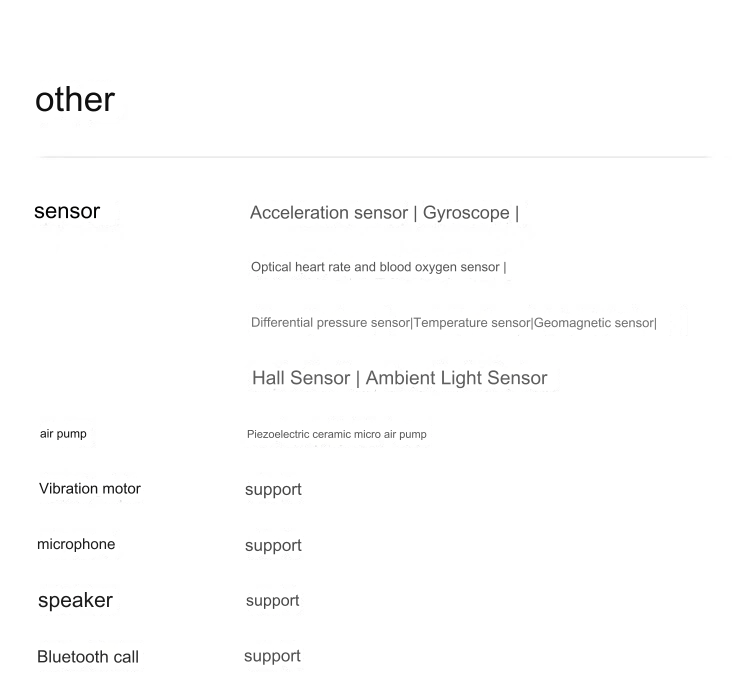The width and height of the screenshot is (750, 688).
Task: Click the 'Vibration motor' label
Action: click(90, 488)
